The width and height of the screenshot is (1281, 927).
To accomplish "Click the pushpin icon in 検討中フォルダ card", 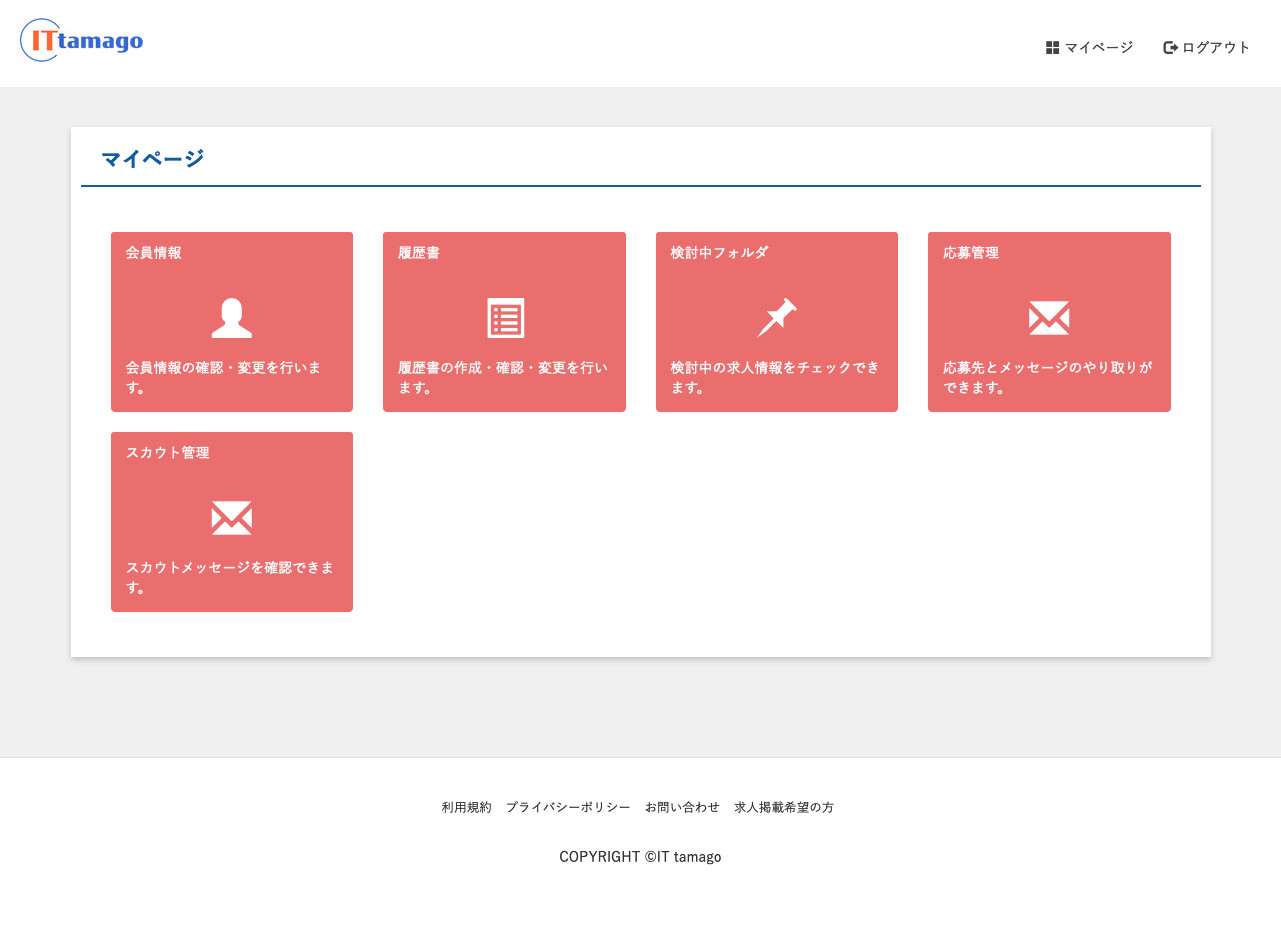I will [777, 318].
